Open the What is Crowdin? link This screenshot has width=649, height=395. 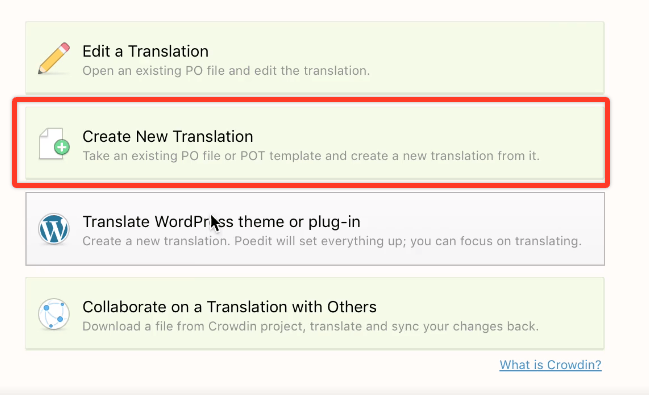click(x=550, y=365)
